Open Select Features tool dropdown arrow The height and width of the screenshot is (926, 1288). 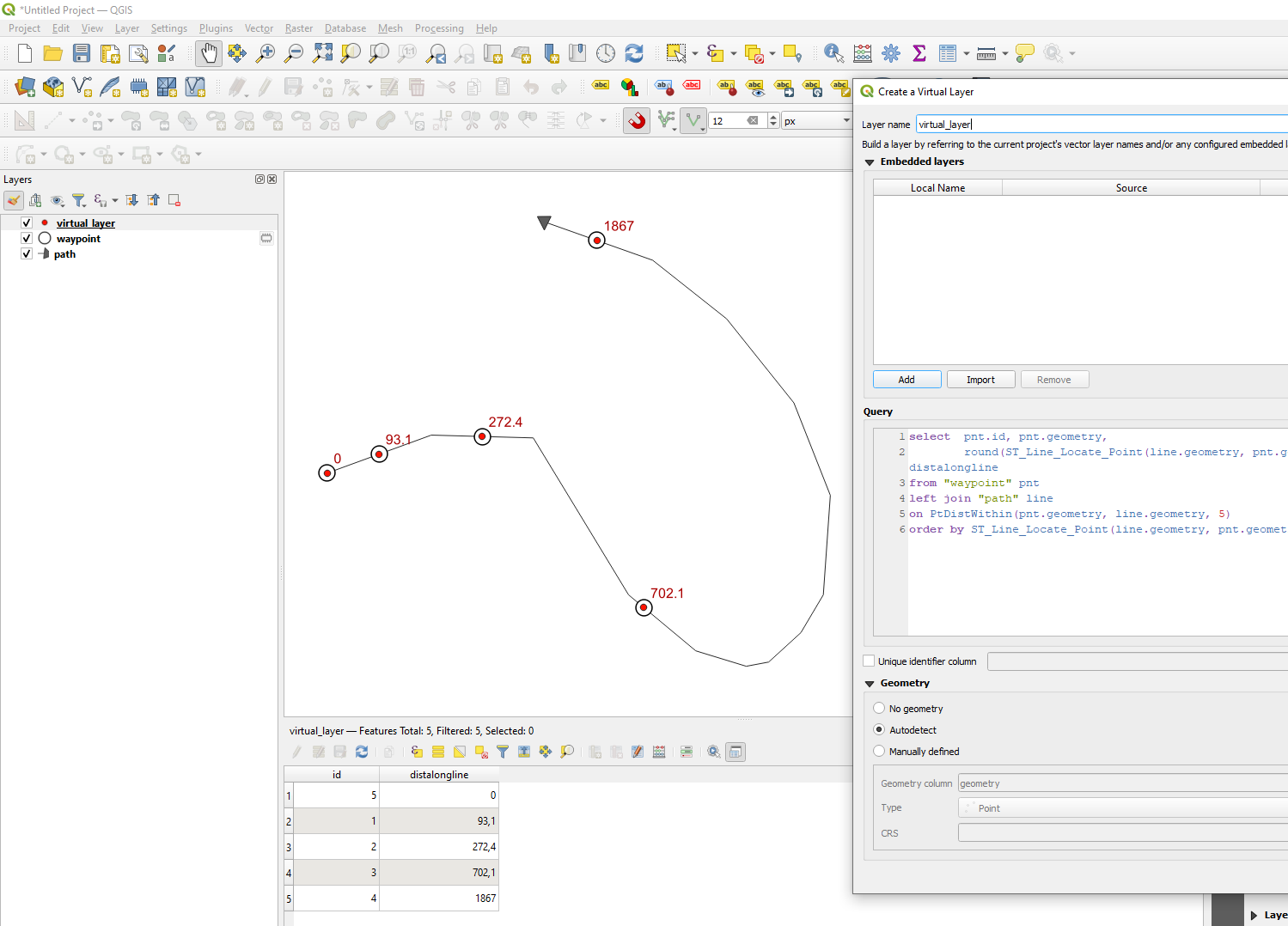695,53
